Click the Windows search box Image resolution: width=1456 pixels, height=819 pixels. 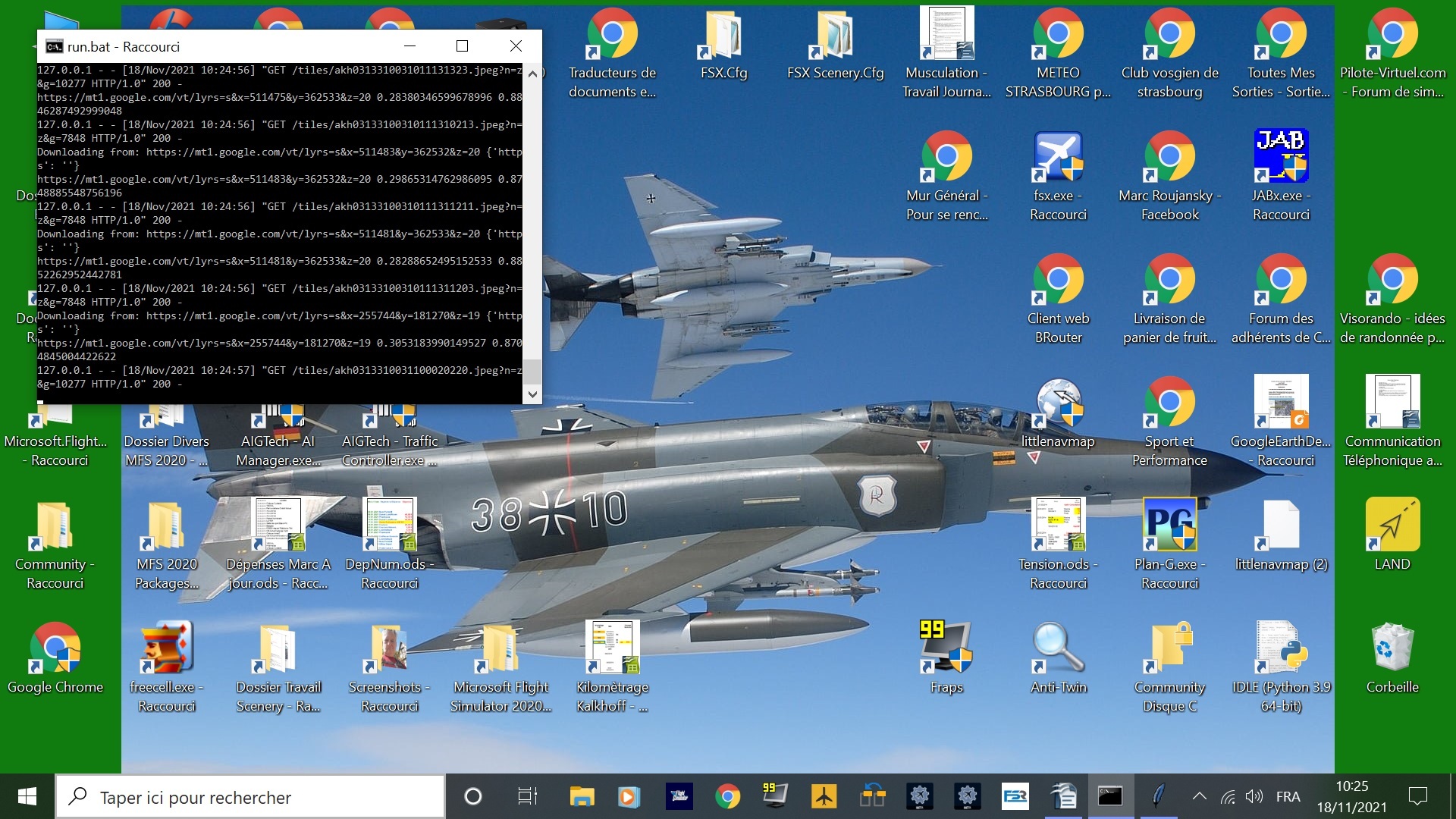click(x=250, y=797)
